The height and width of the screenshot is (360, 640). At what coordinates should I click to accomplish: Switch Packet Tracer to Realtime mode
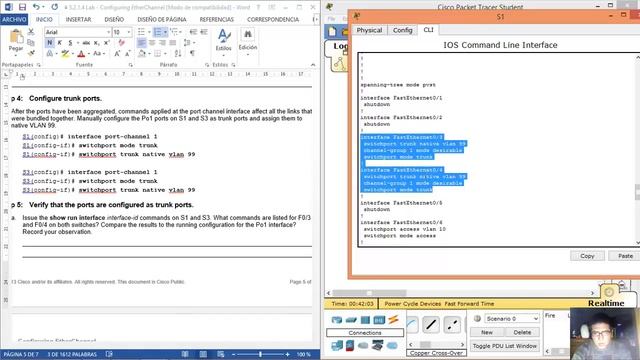click(x=606, y=303)
